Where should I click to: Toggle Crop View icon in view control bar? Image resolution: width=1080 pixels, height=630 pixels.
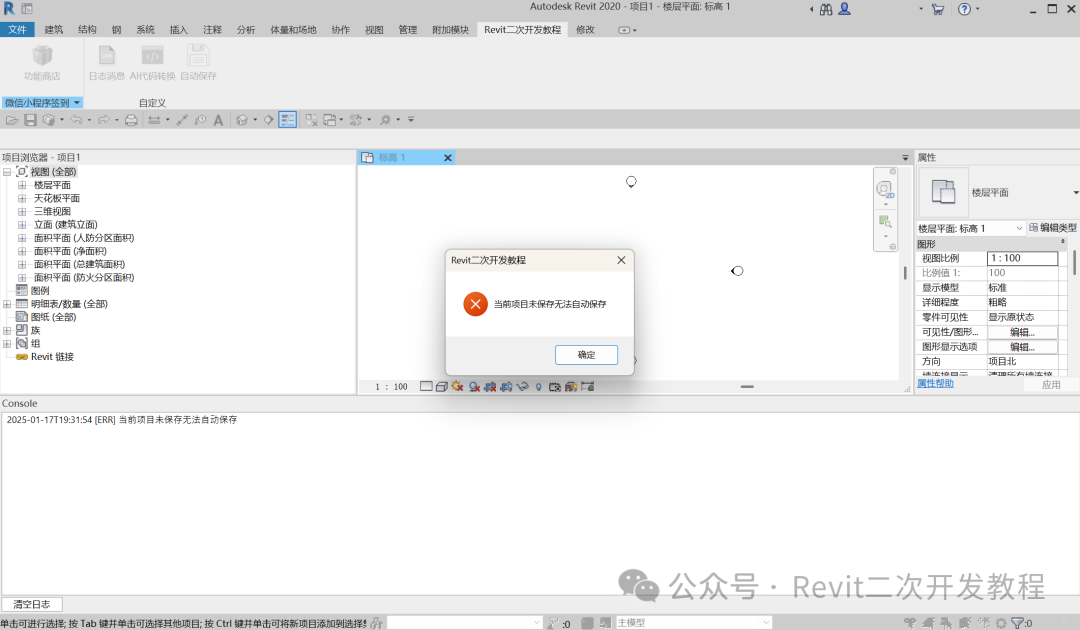point(490,387)
